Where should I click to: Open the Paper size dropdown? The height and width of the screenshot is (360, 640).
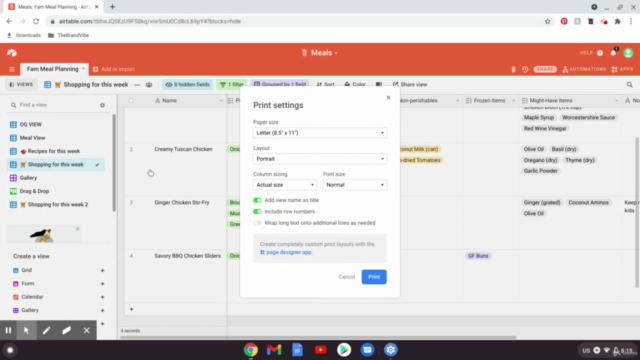pyautogui.click(x=320, y=133)
